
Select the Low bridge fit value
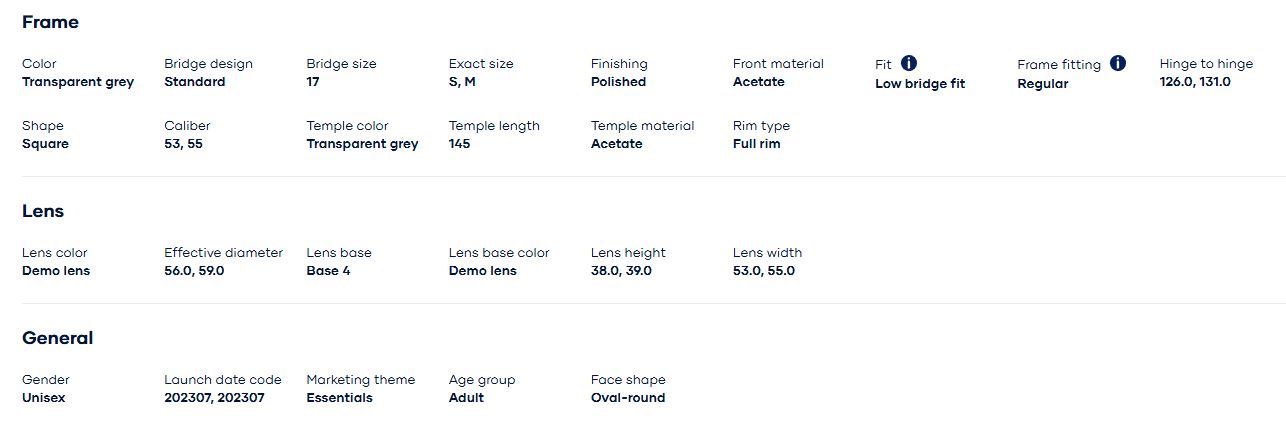(920, 84)
